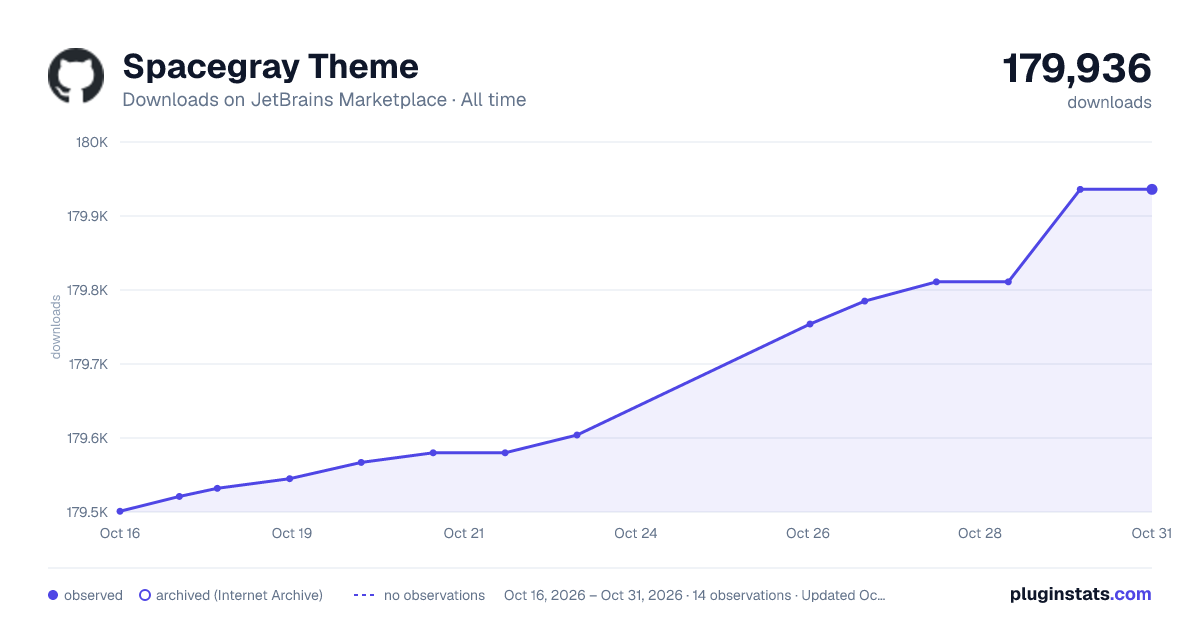Click the observed legend dot

click(53, 595)
